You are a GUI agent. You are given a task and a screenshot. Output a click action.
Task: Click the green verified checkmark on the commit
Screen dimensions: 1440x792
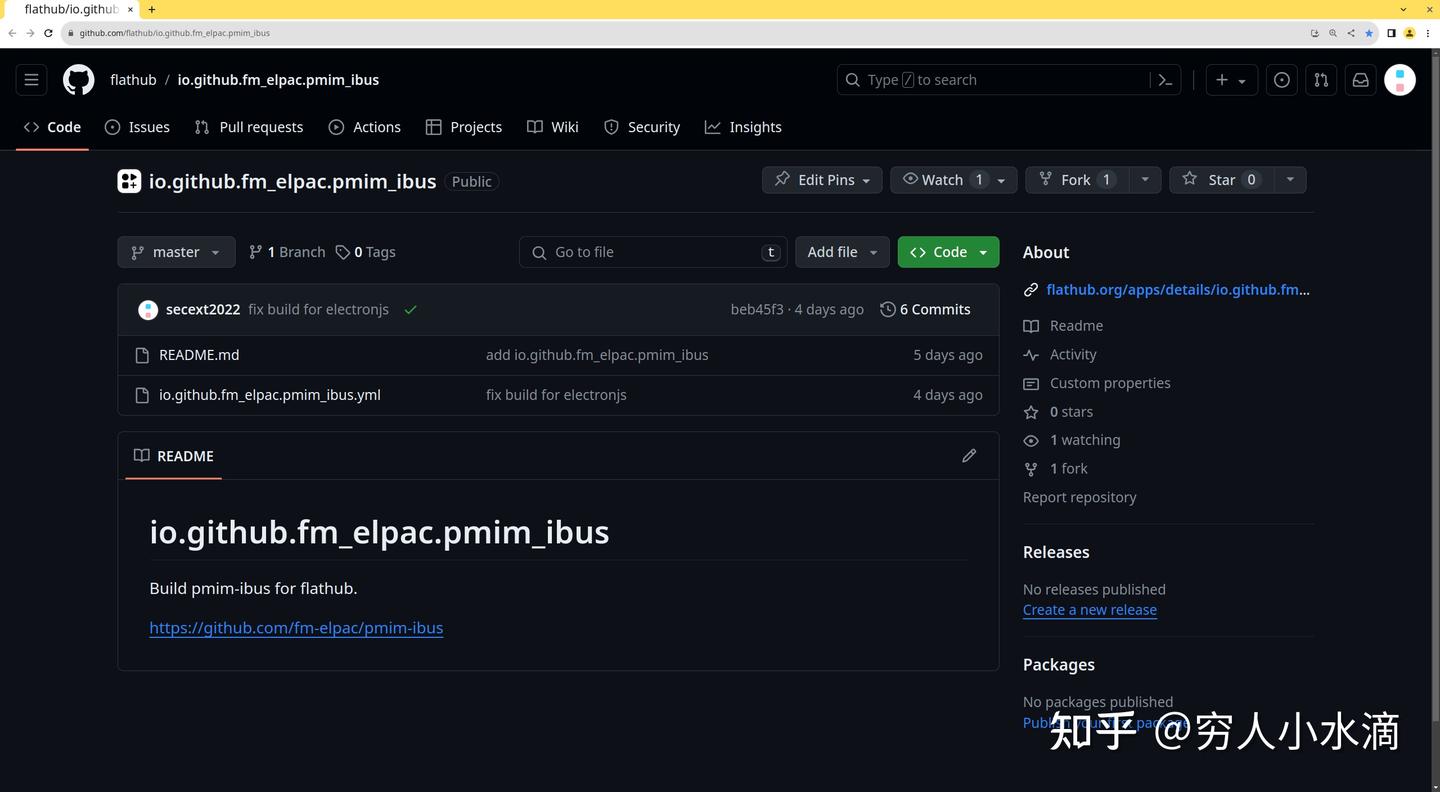click(x=410, y=310)
